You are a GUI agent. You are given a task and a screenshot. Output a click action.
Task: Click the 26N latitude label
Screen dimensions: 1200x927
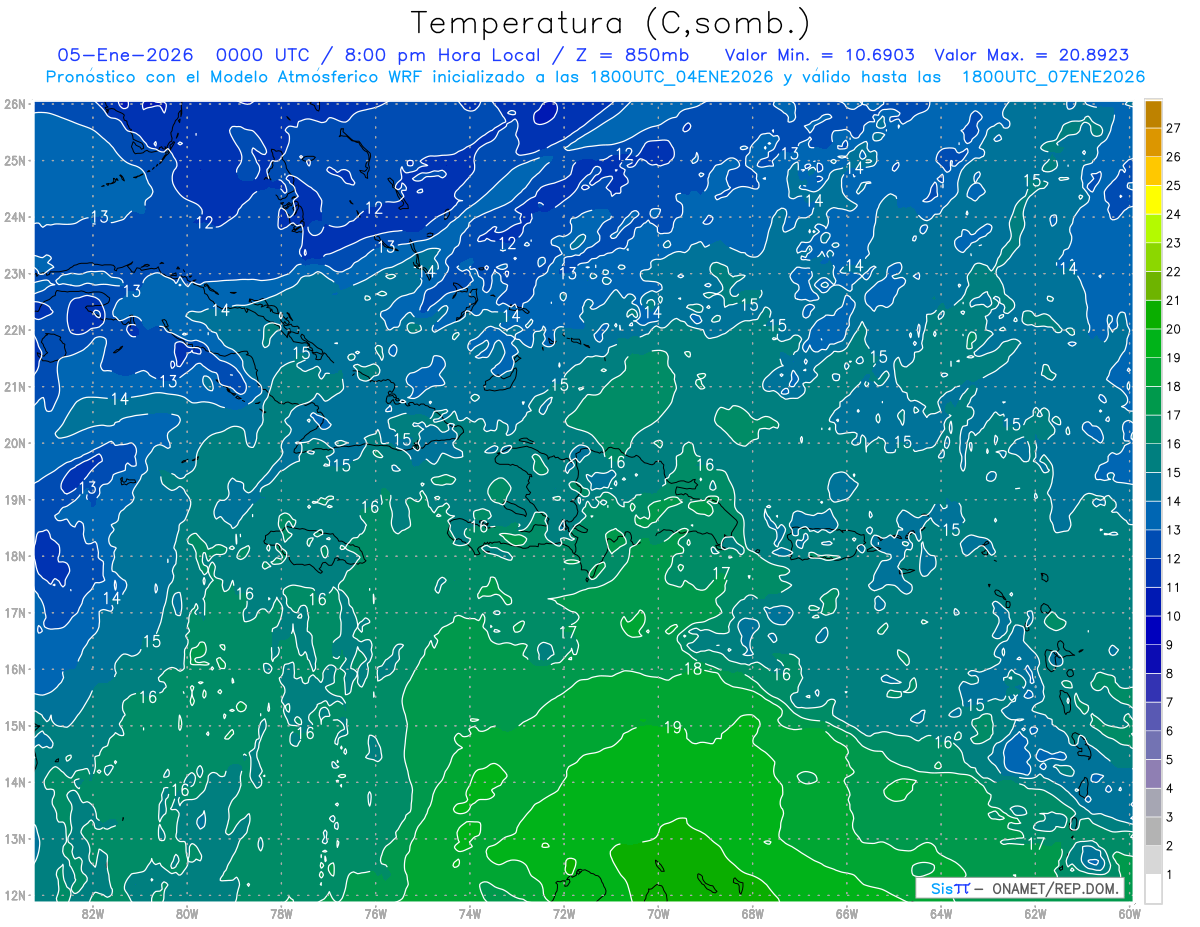pyautogui.click(x=15, y=104)
